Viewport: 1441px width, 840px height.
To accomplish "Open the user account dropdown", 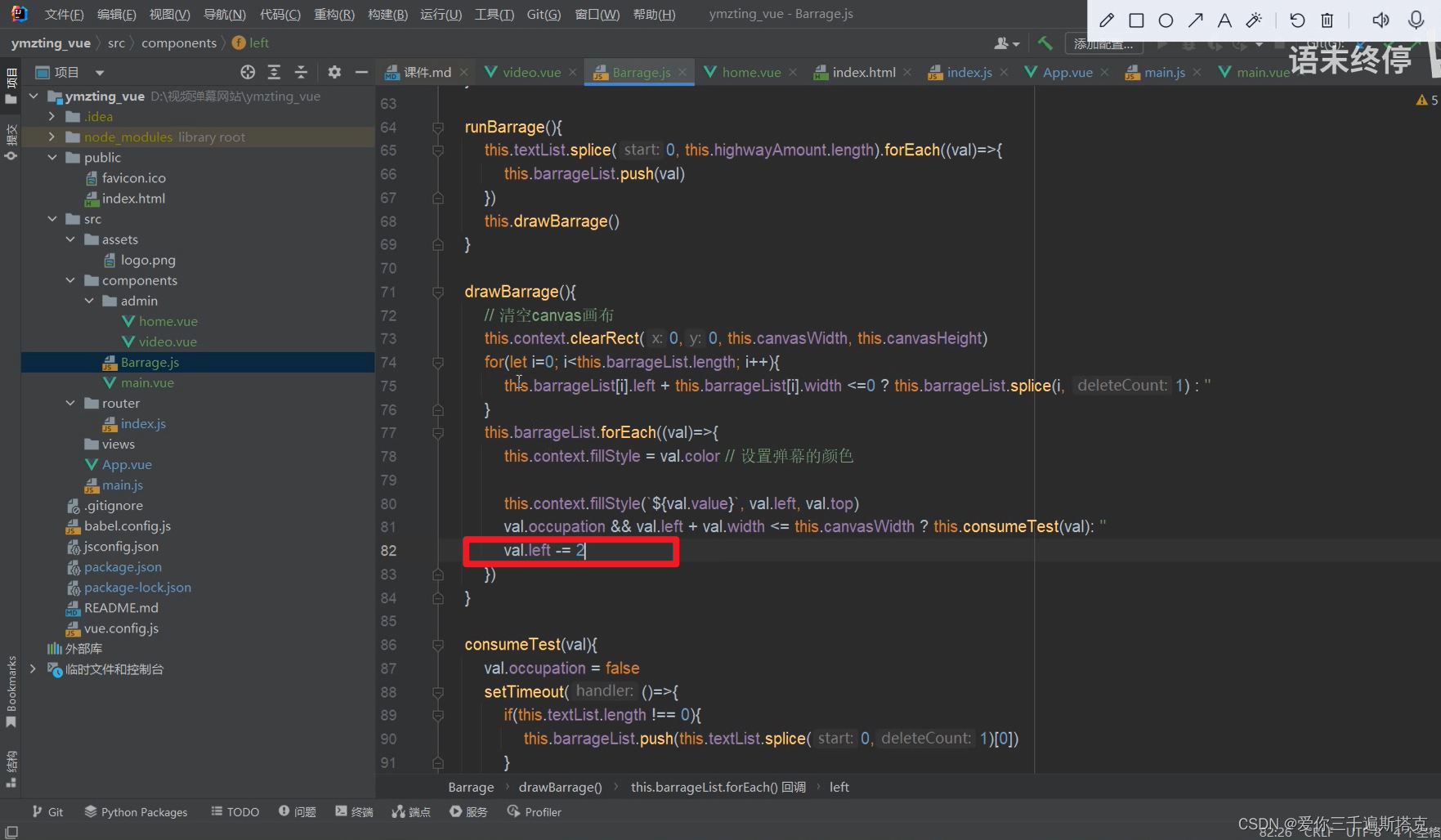I will [x=1006, y=43].
